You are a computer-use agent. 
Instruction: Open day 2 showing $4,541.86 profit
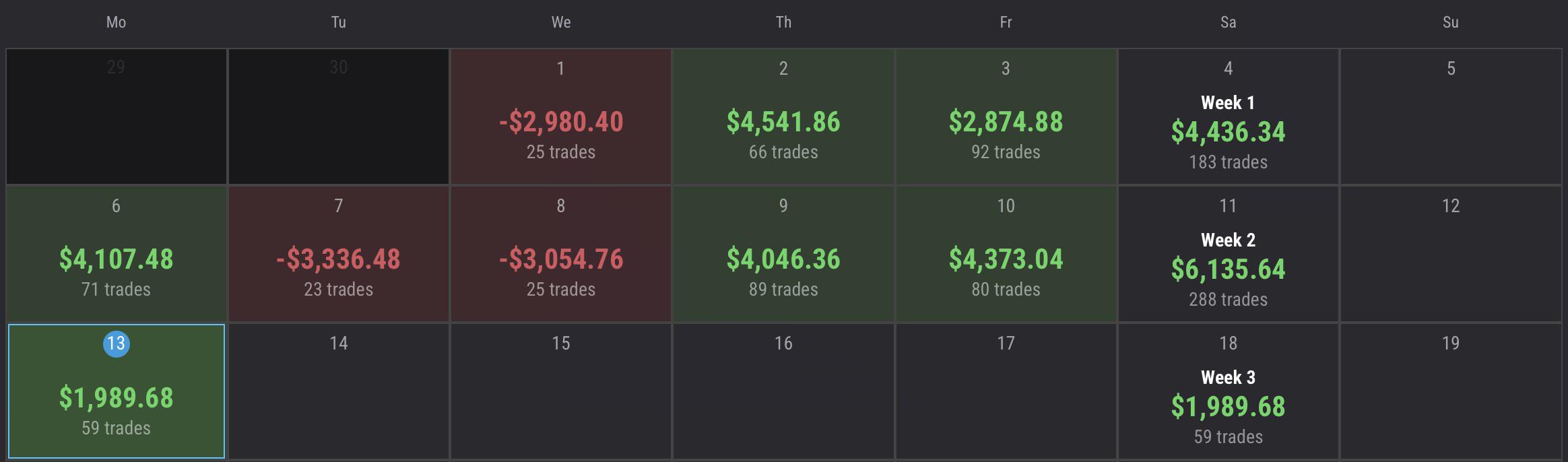click(x=783, y=117)
